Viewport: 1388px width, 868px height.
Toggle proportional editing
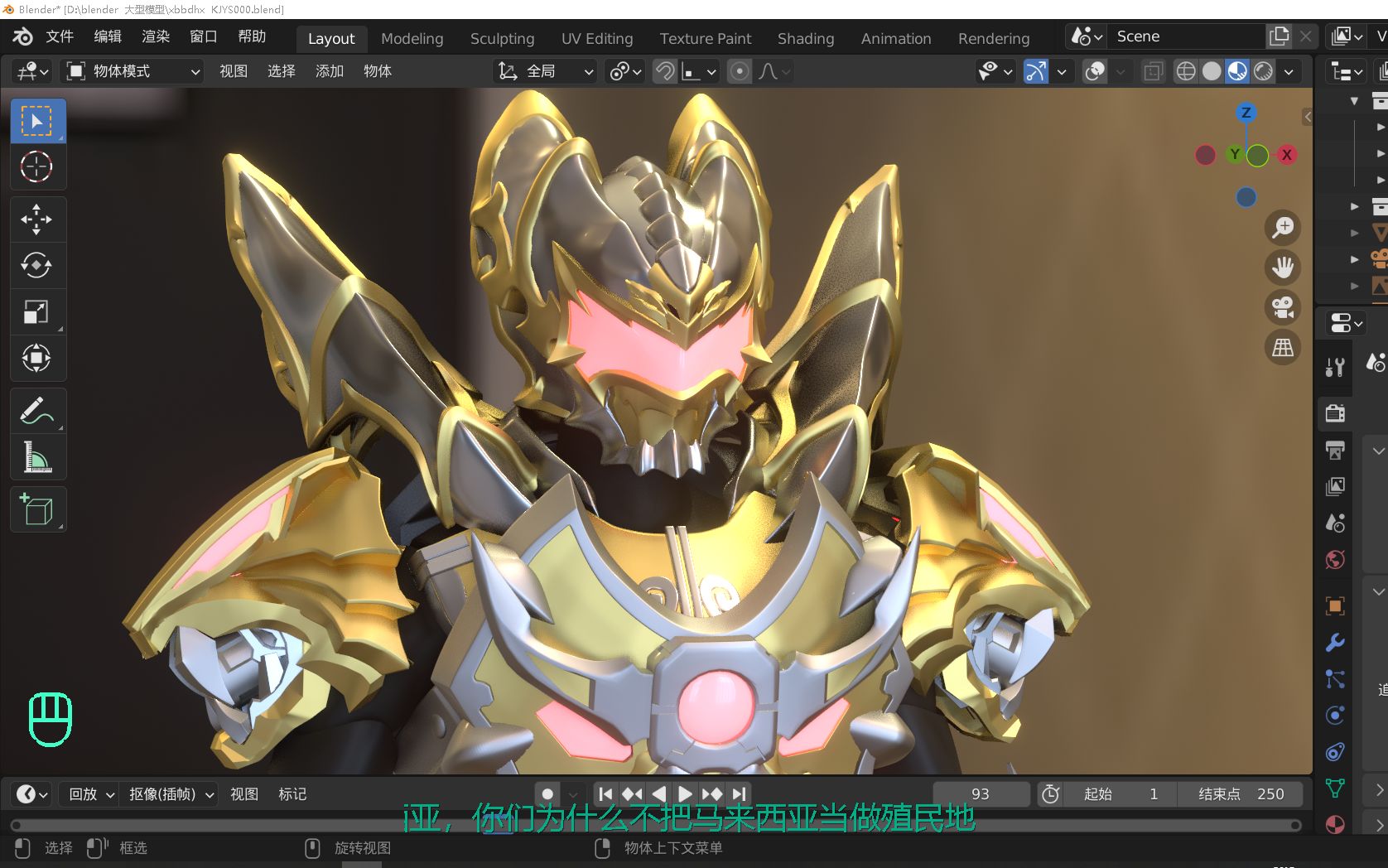coord(740,71)
